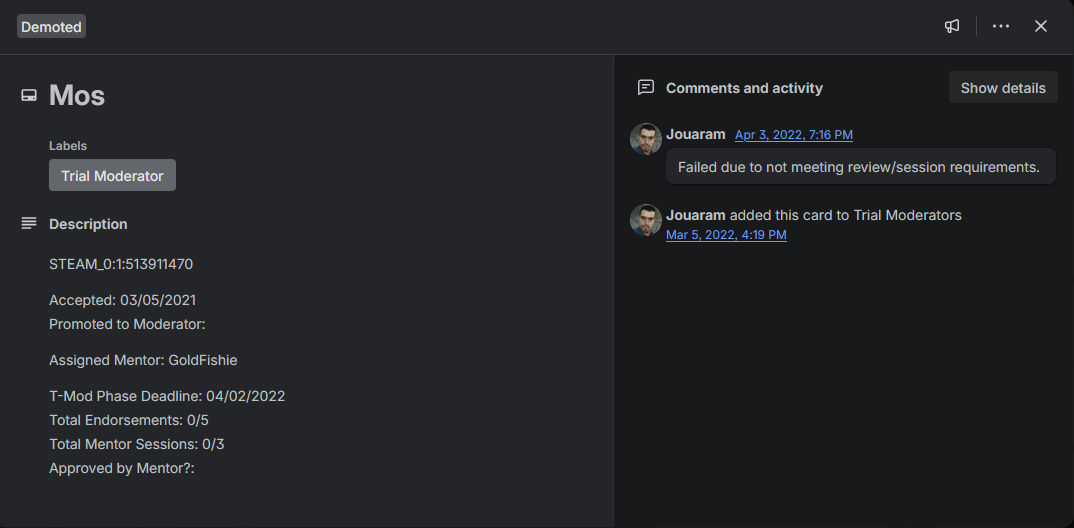Click the Assigned Mentor: GoldFishie line
The height and width of the screenshot is (528, 1074).
coord(143,360)
